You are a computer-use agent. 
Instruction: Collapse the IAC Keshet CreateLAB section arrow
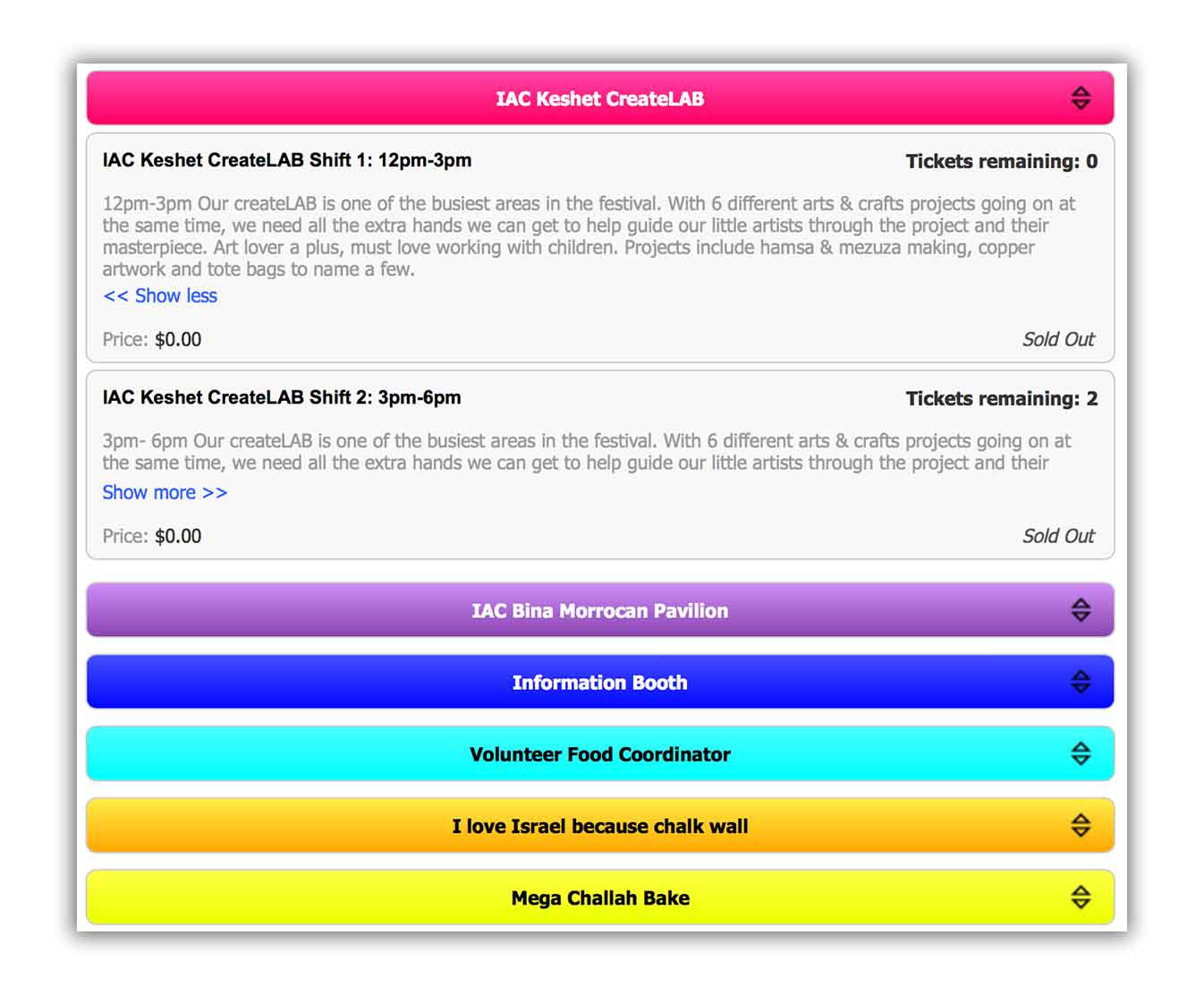pyautogui.click(x=1081, y=98)
